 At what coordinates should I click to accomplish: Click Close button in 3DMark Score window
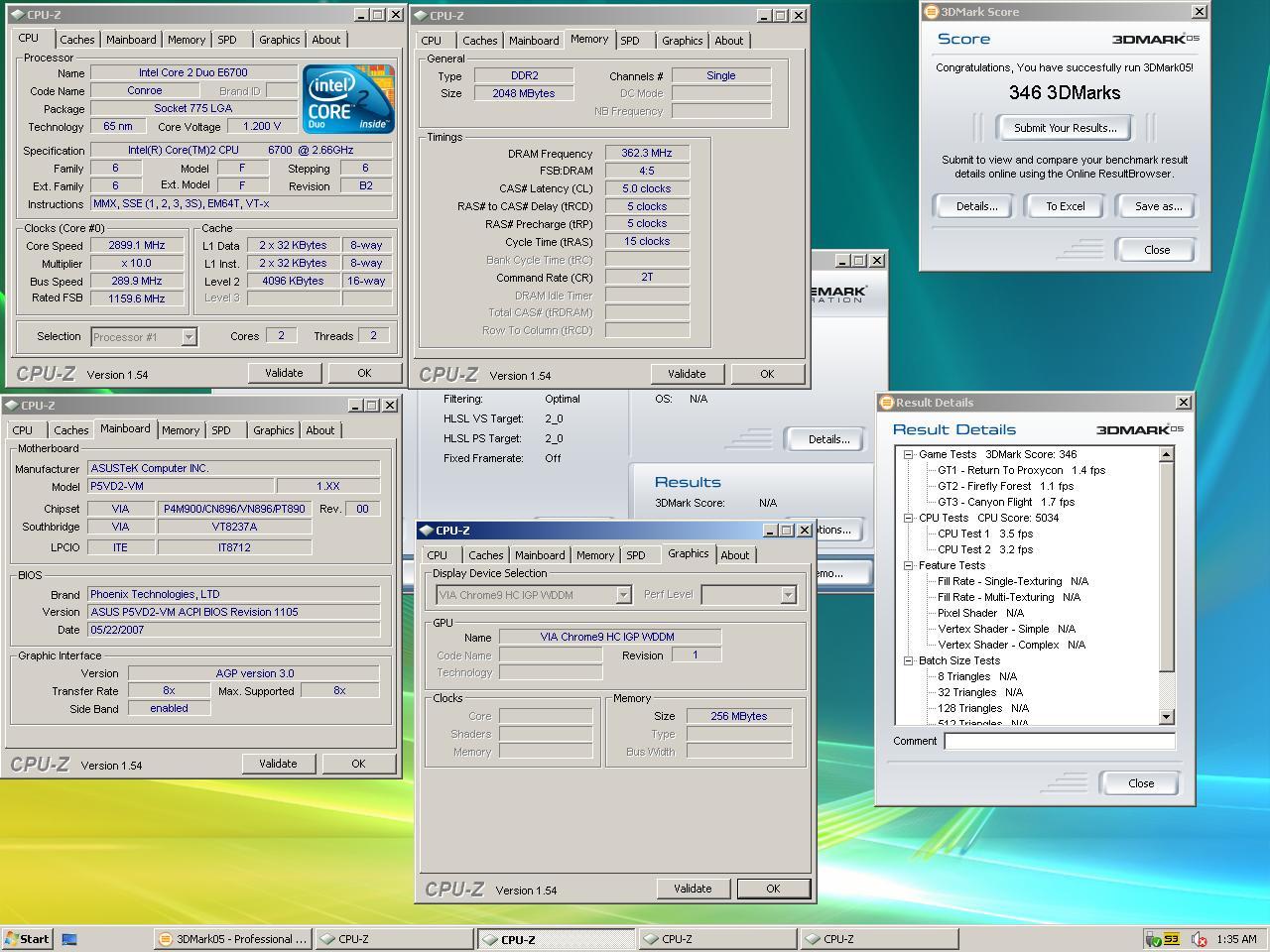click(x=1157, y=250)
